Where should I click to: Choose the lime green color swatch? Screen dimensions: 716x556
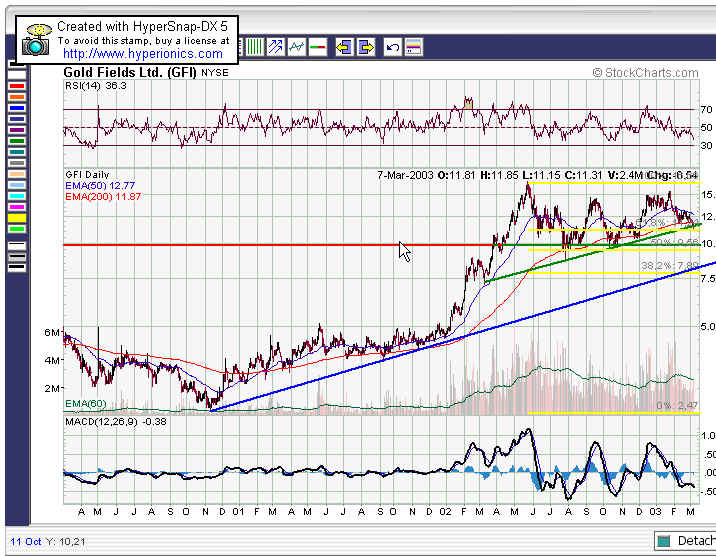pyautogui.click(x=17, y=229)
